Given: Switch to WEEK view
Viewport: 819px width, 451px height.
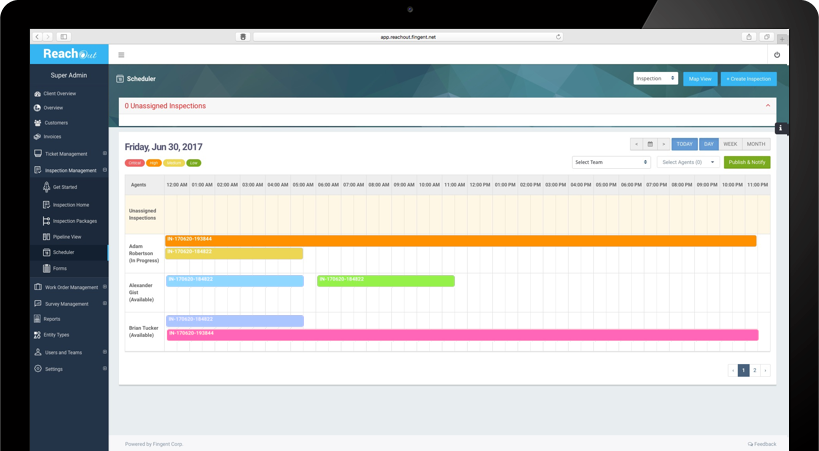Looking at the screenshot, I should pyautogui.click(x=730, y=144).
